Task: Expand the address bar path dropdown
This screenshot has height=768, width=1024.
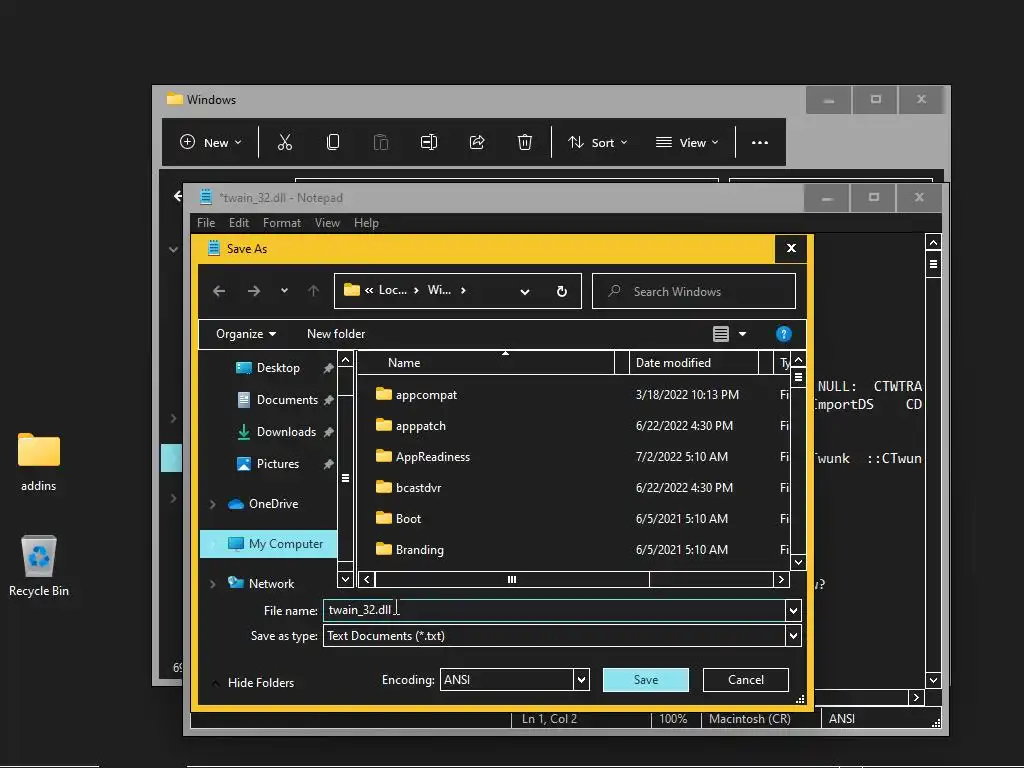Action: pos(524,291)
